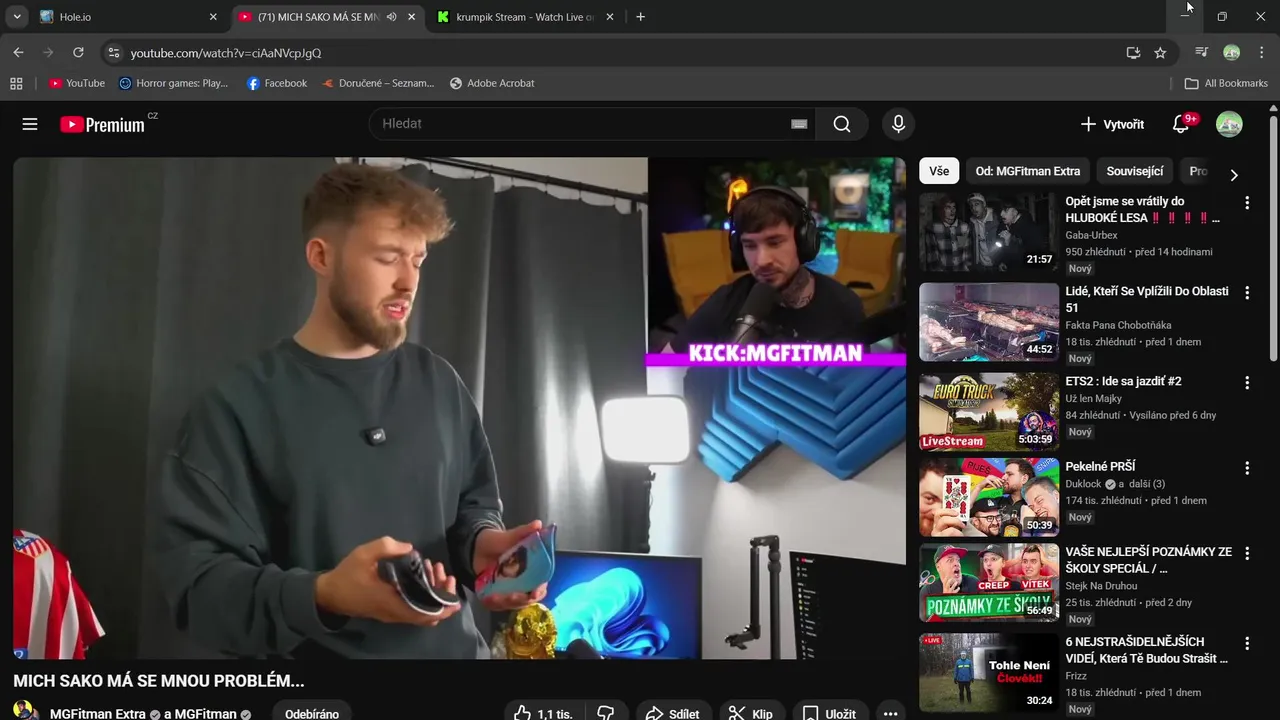Open options for ETS2 Ide sa jazdiť video
Image resolution: width=1280 pixels, height=720 pixels.
point(1246,383)
